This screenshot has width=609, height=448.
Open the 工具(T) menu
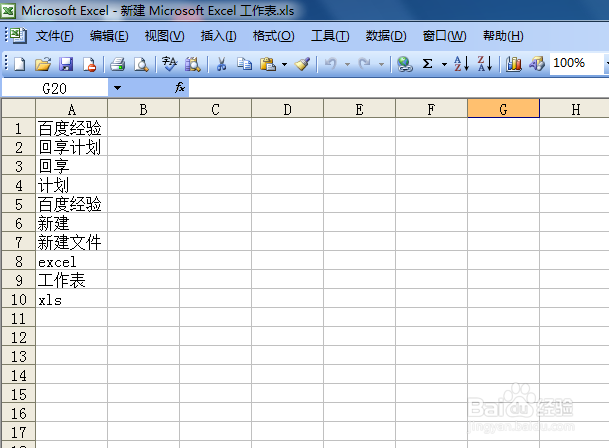click(330, 36)
